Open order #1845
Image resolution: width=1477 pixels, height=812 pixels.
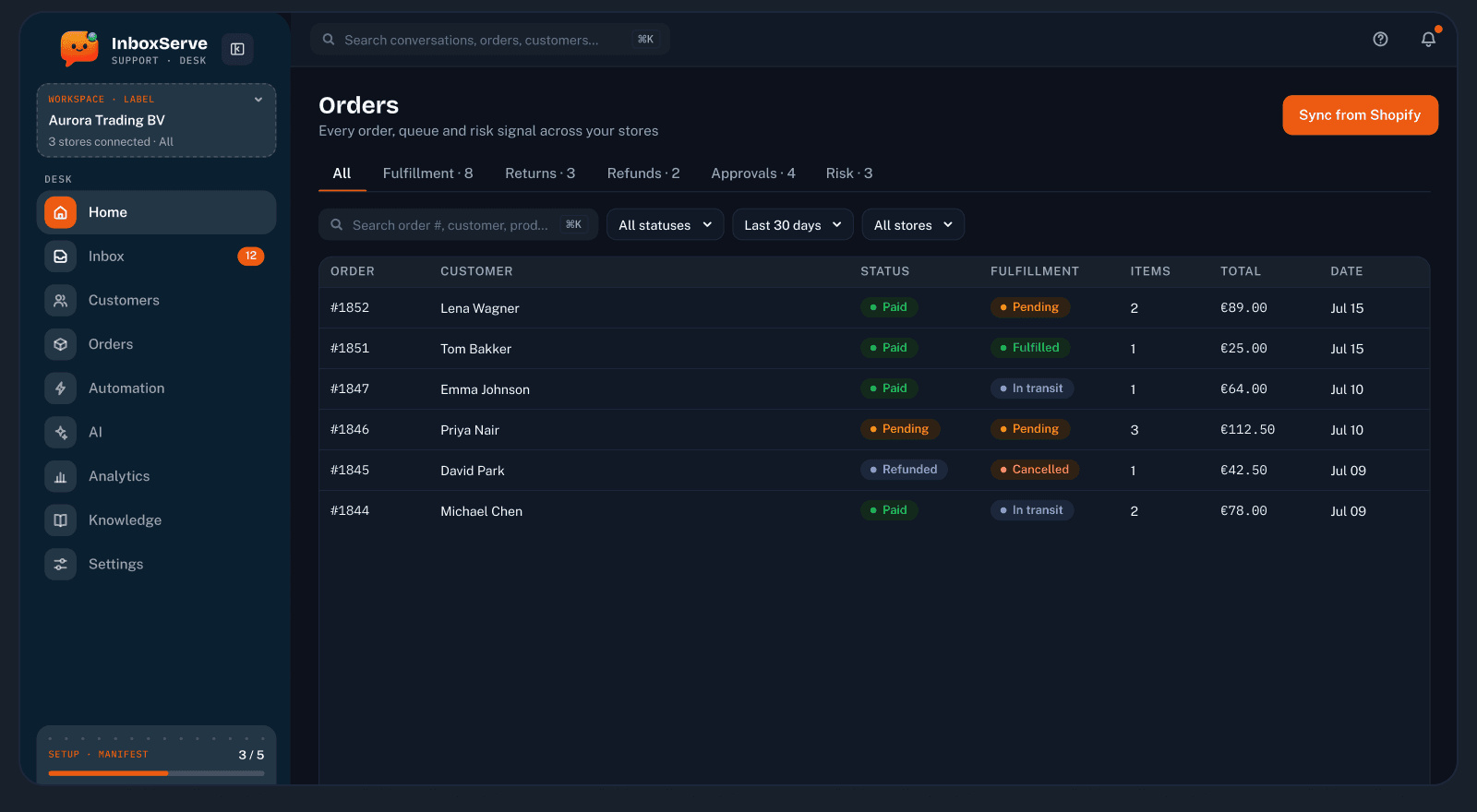coord(350,470)
